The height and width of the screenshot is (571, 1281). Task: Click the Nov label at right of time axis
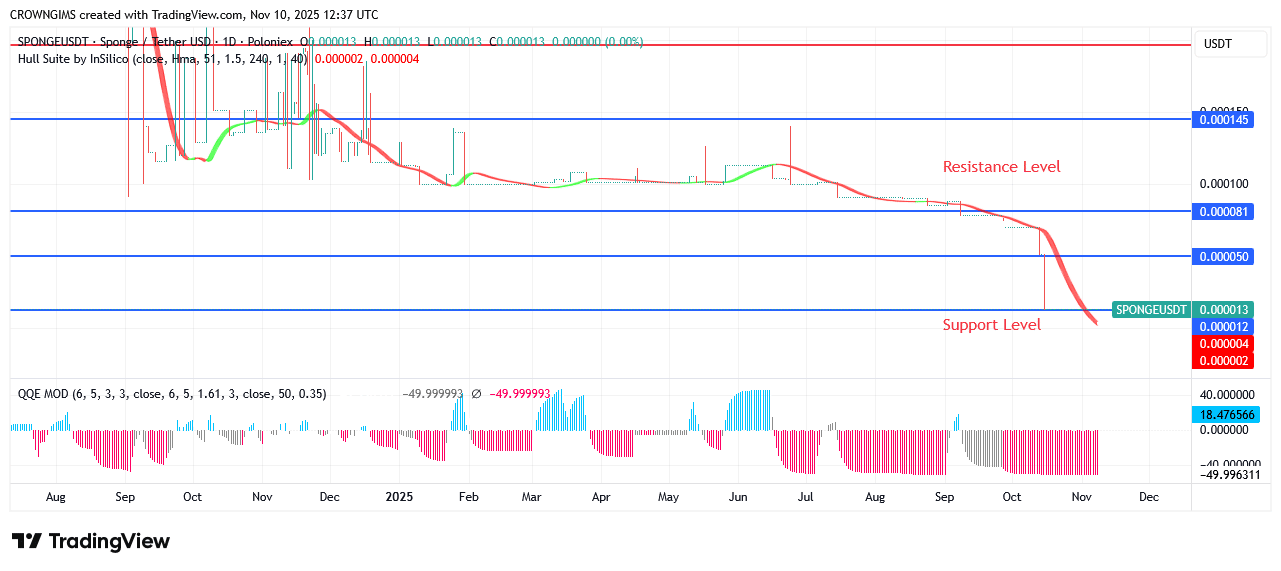pyautogui.click(x=1081, y=497)
